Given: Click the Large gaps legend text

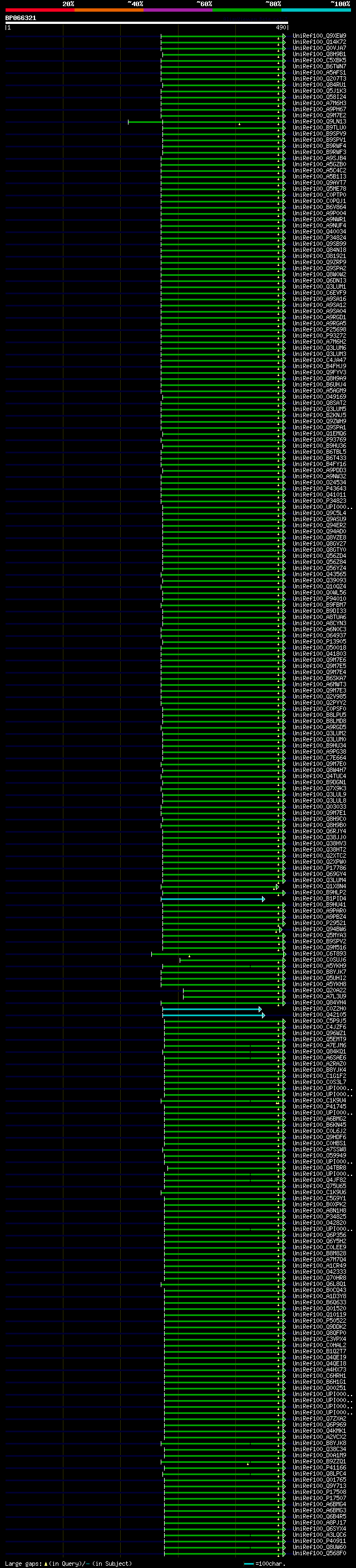Looking at the screenshot, I should pos(68,1563).
